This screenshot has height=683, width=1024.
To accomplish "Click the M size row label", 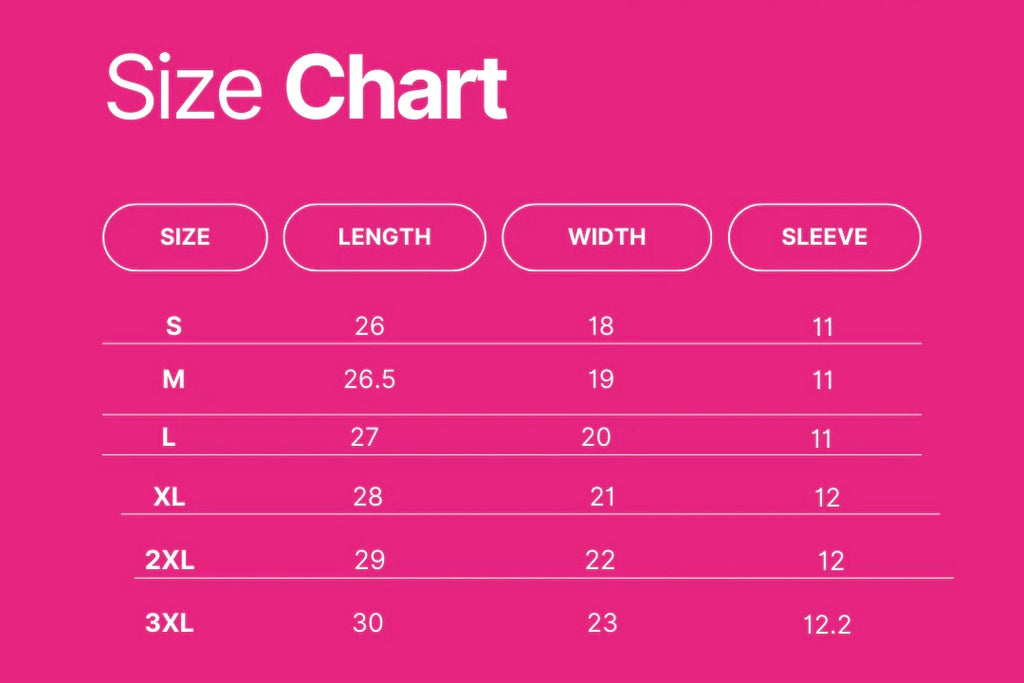I will (174, 380).
